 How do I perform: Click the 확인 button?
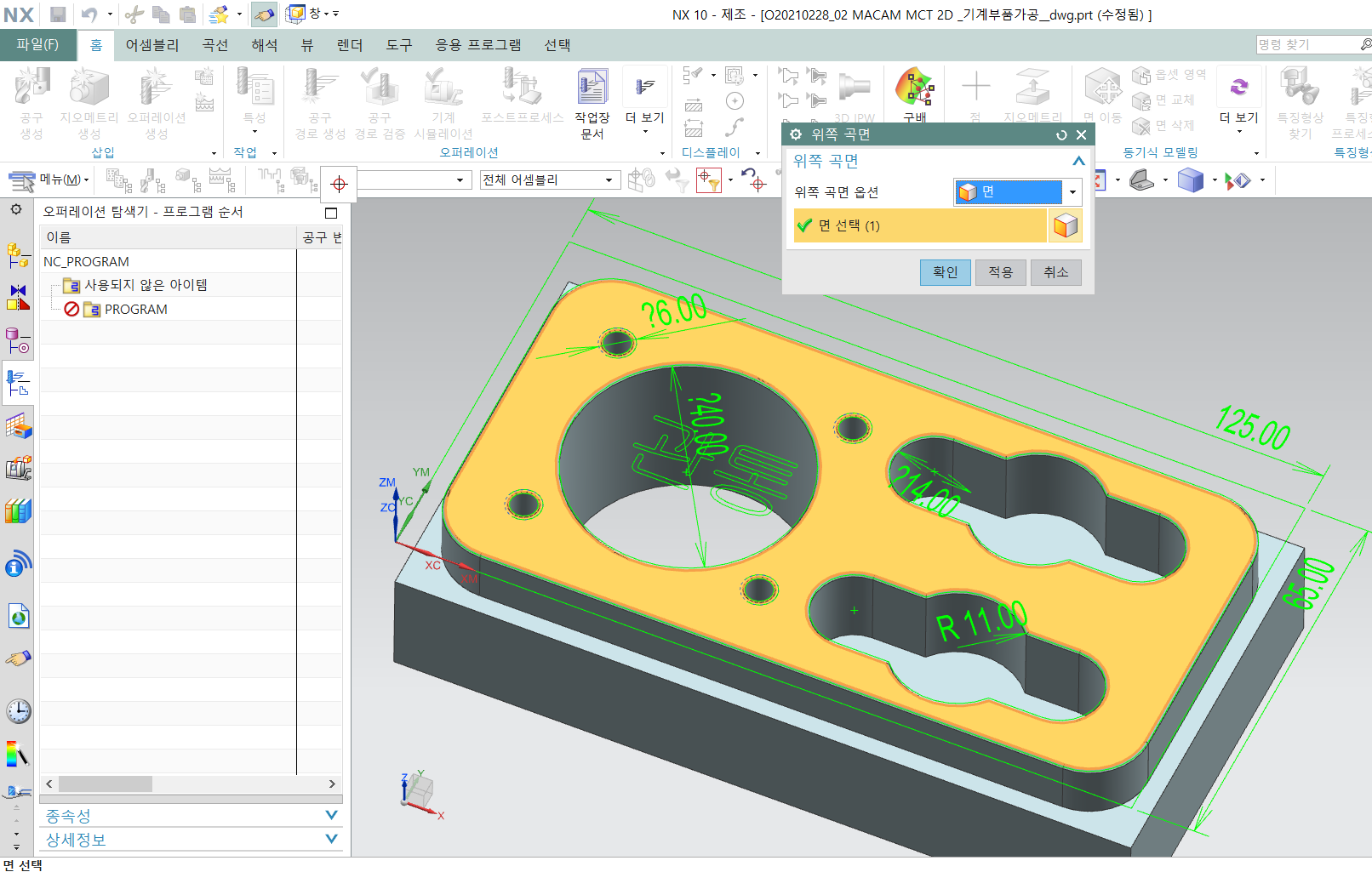(946, 272)
